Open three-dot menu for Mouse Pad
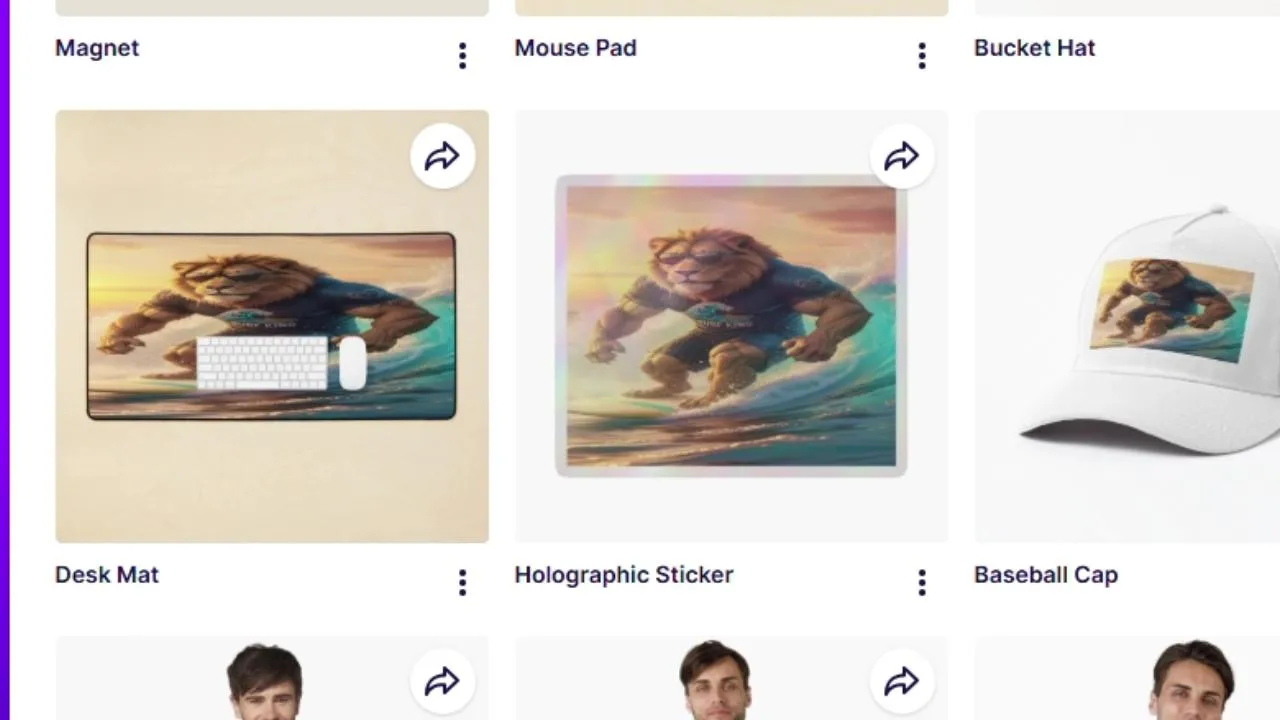This screenshot has width=1280, height=720. point(922,55)
